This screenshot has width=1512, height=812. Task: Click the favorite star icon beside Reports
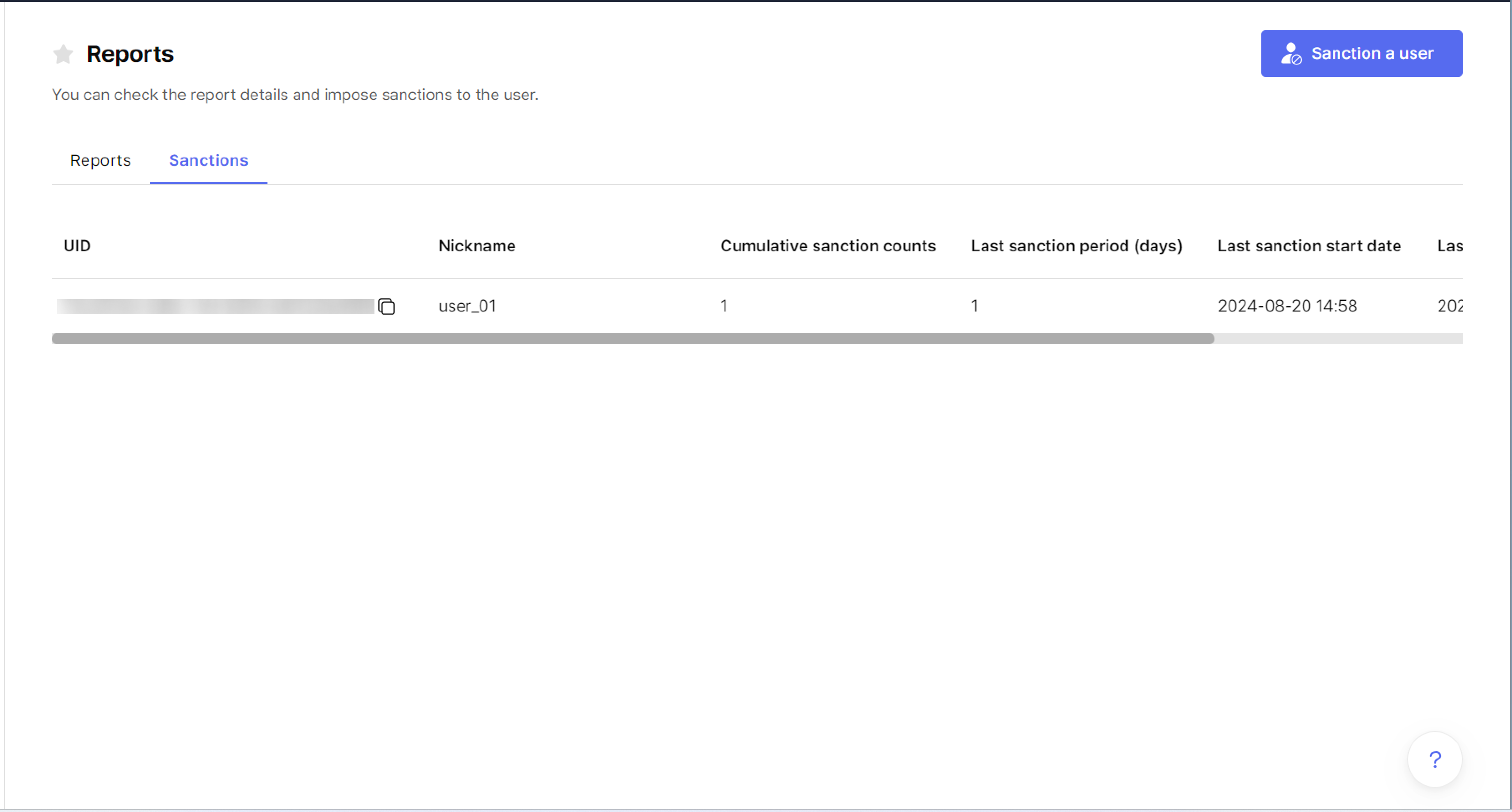63,54
